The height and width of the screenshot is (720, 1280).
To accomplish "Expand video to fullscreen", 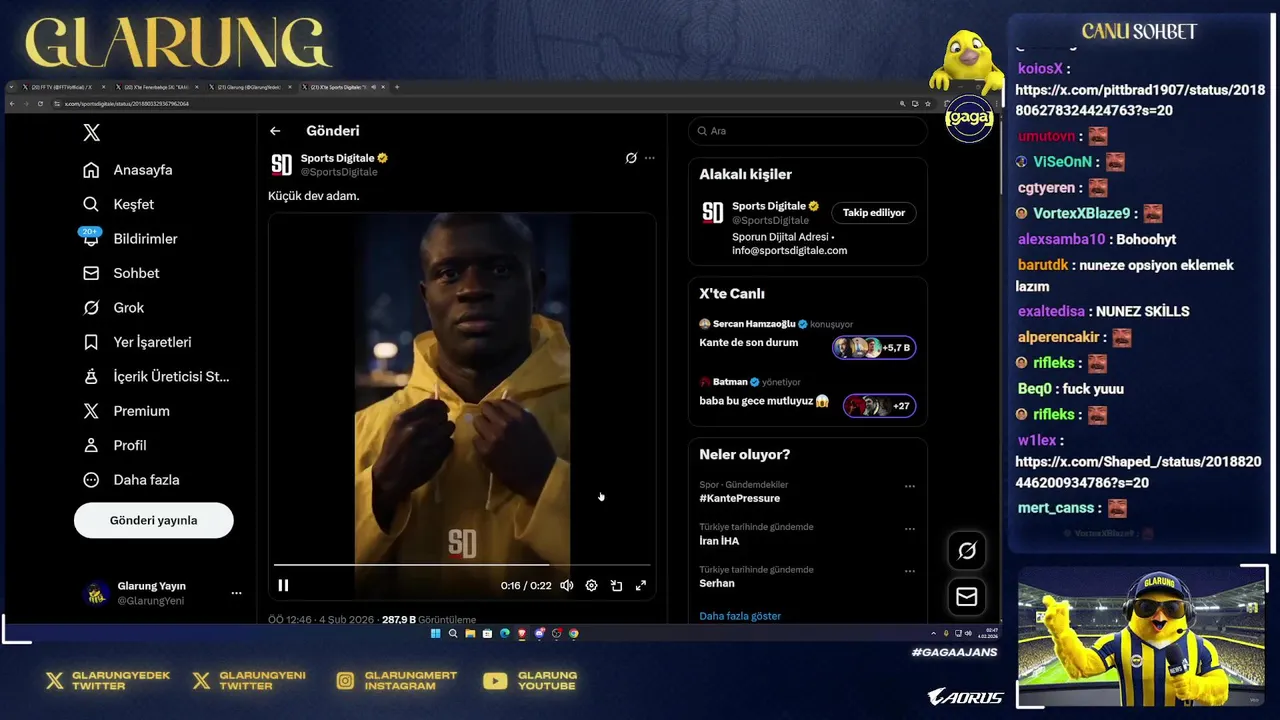I will coord(641,585).
